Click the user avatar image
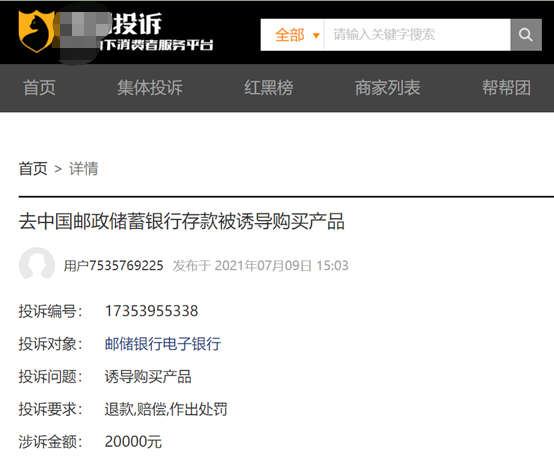Image resolution: width=554 pixels, height=466 pixels. [x=37, y=265]
